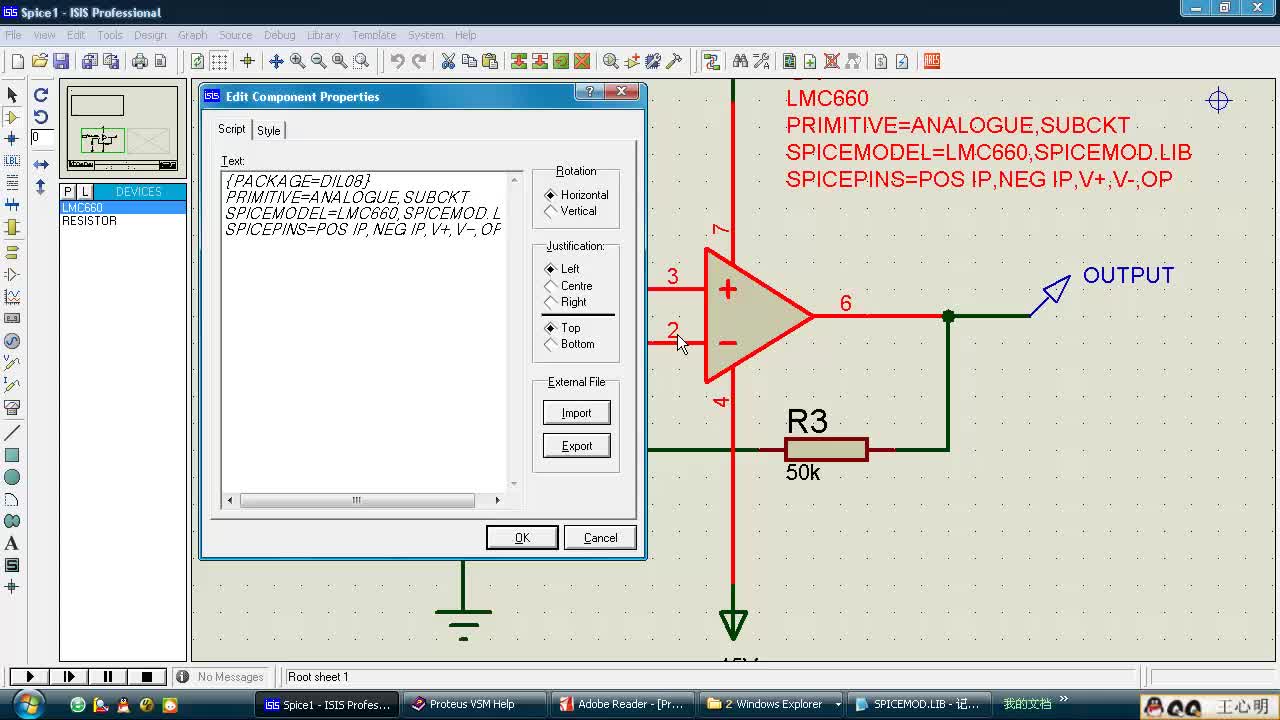The width and height of the screenshot is (1280, 720).
Task: Click Export external file button
Action: coord(576,446)
